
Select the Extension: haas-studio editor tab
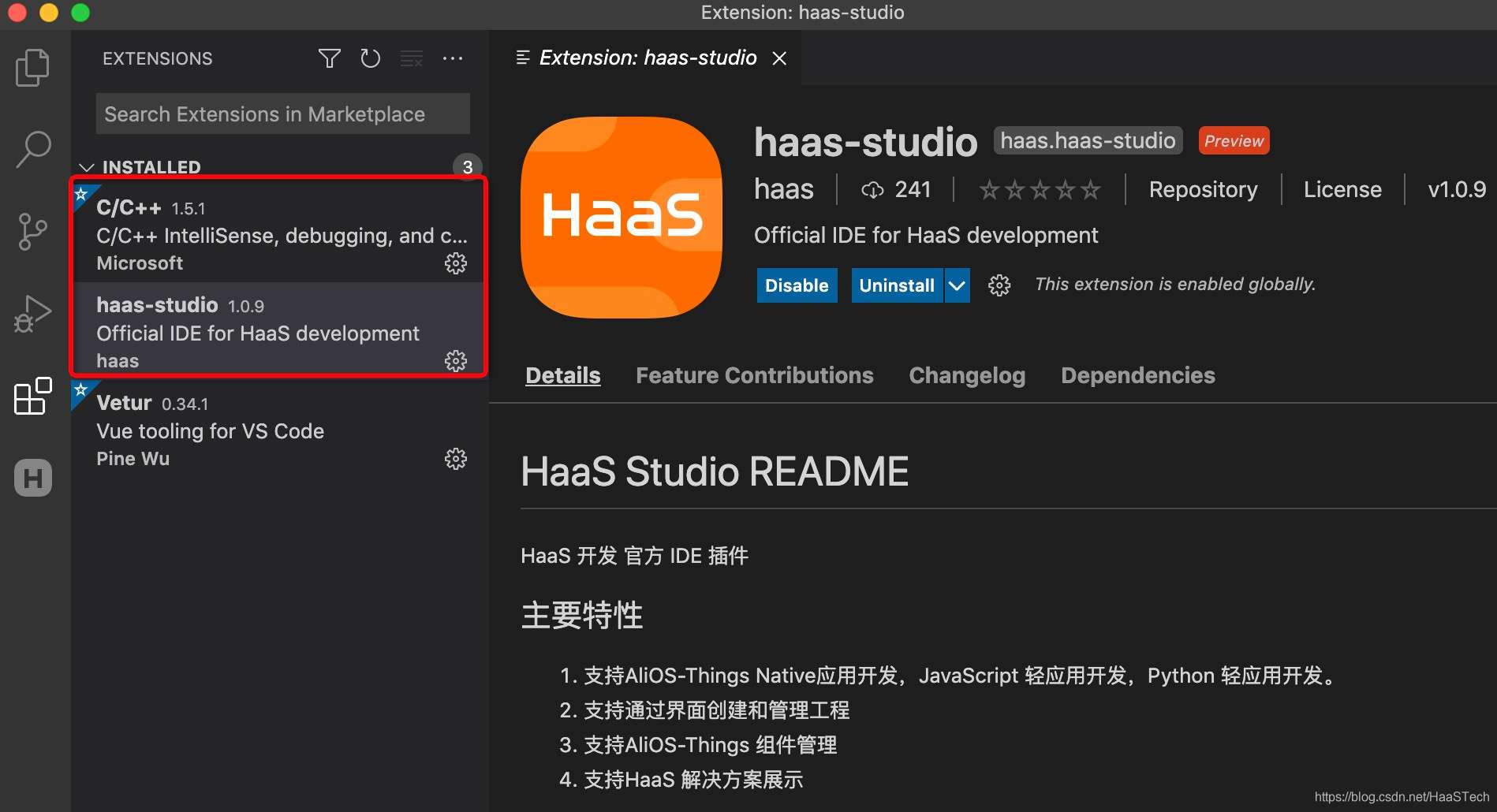647,58
